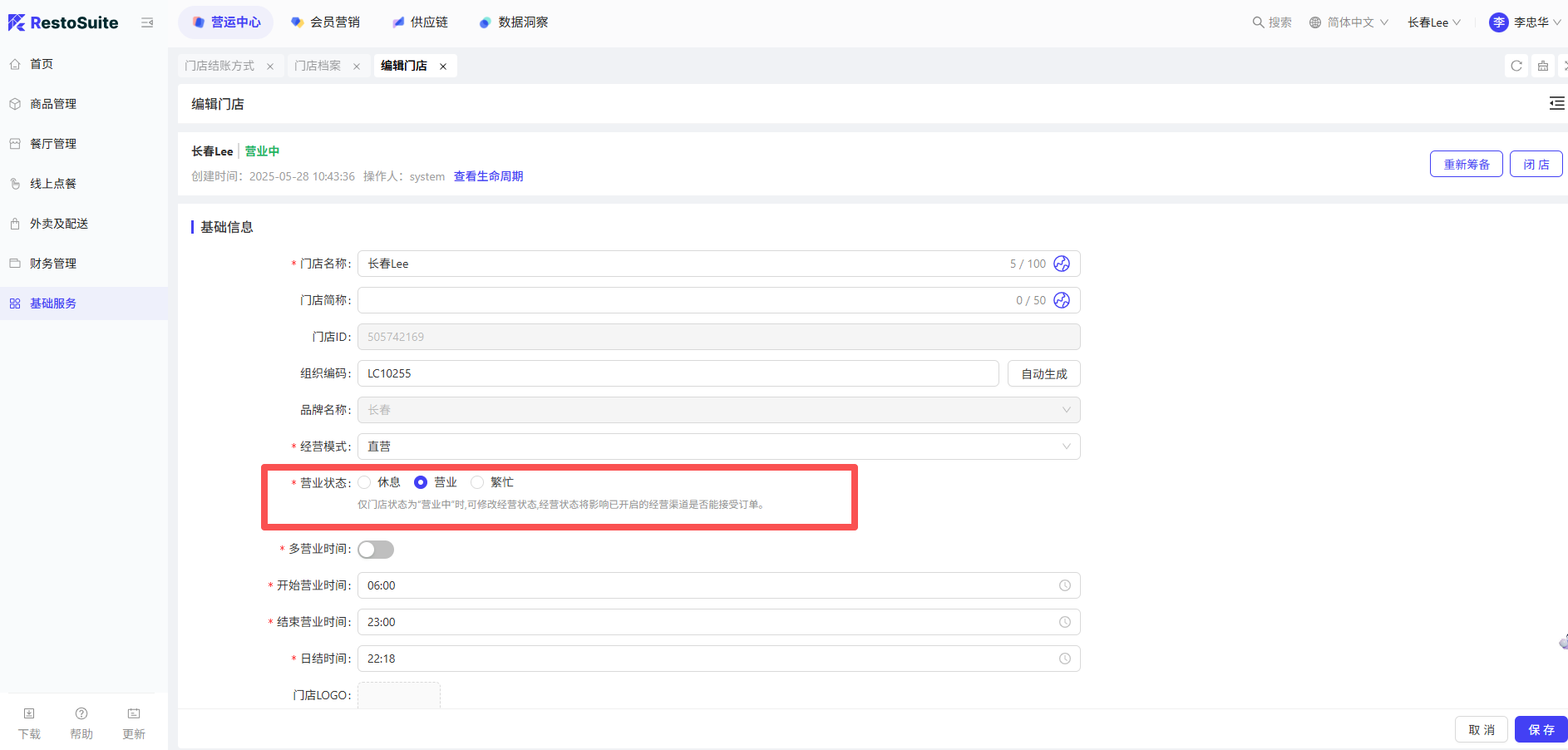Click the 更新 update icon

[134, 714]
